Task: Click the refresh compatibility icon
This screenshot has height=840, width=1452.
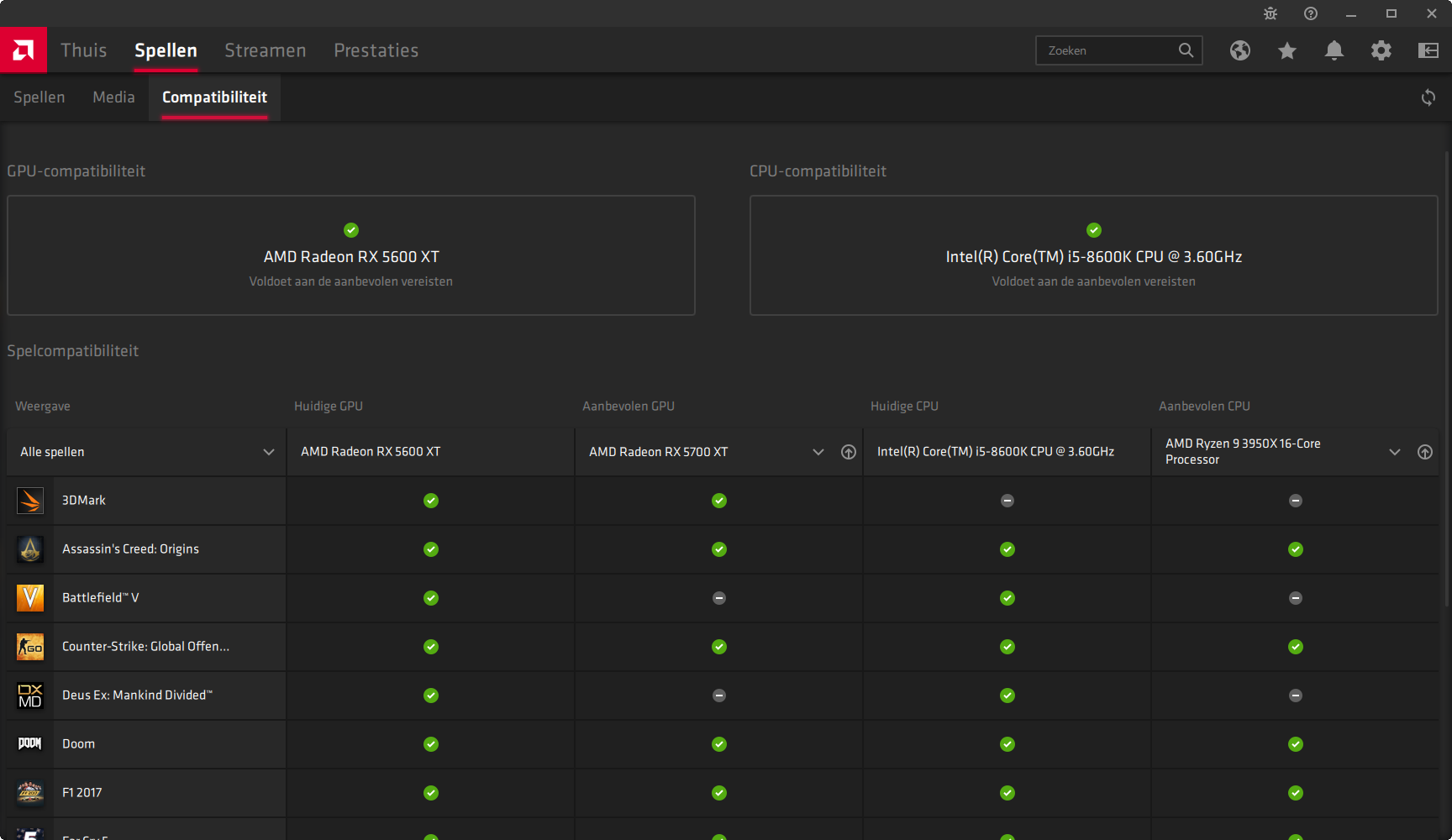Action: (x=1428, y=97)
